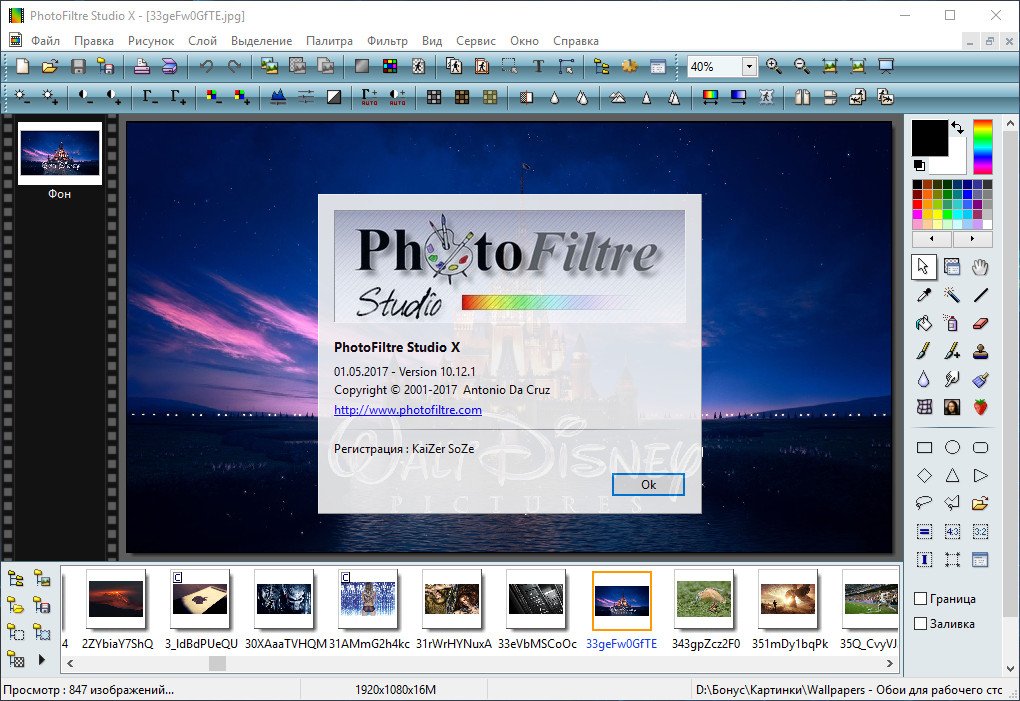Enable the Заливка checkbox
The width and height of the screenshot is (1020, 701).
(x=921, y=624)
